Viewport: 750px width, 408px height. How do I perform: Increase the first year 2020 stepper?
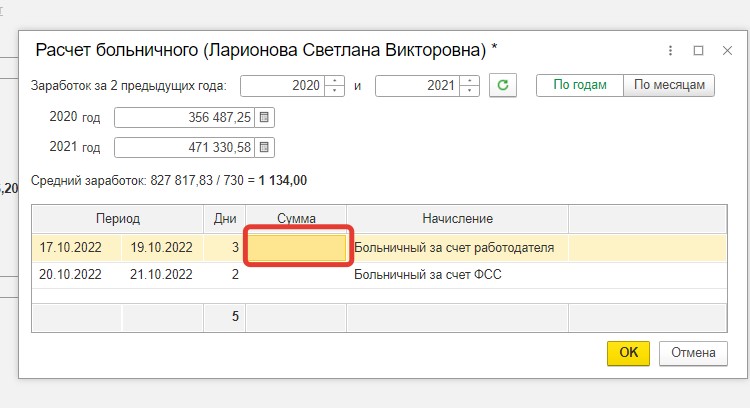335,81
